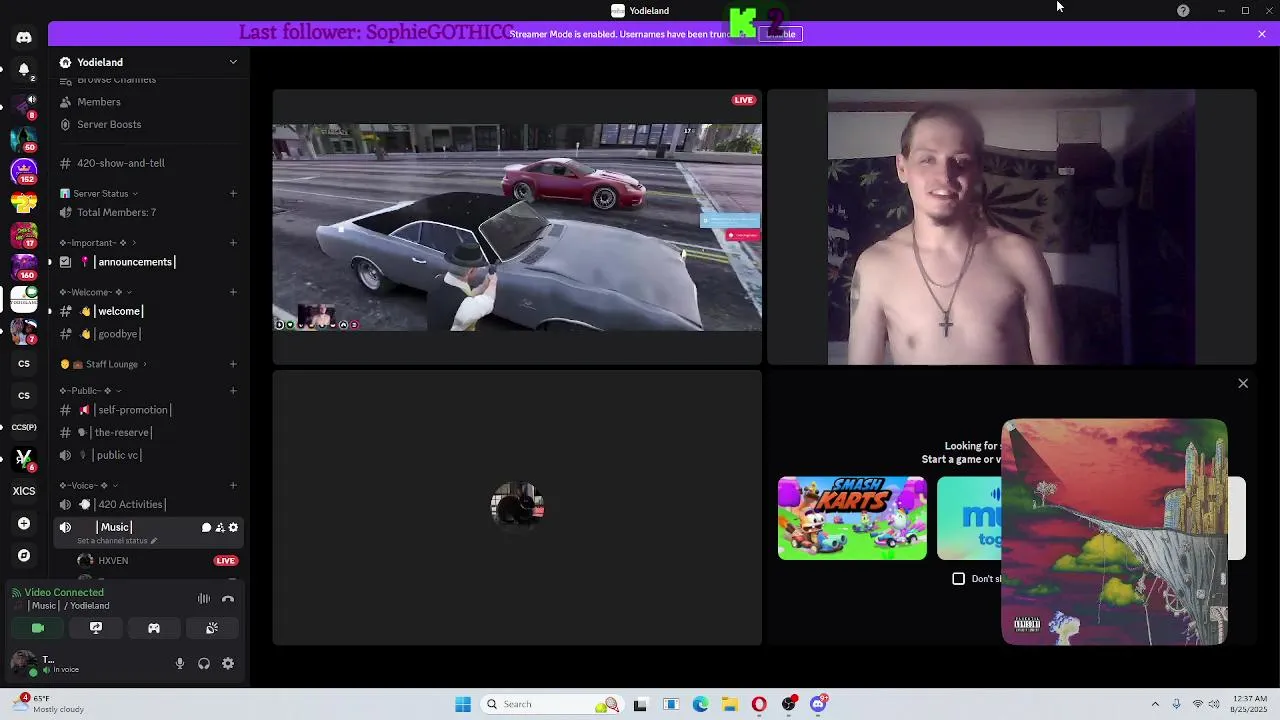This screenshot has height=720, width=1280.
Task: Click the Windows taskbar Search box
Action: [551, 704]
